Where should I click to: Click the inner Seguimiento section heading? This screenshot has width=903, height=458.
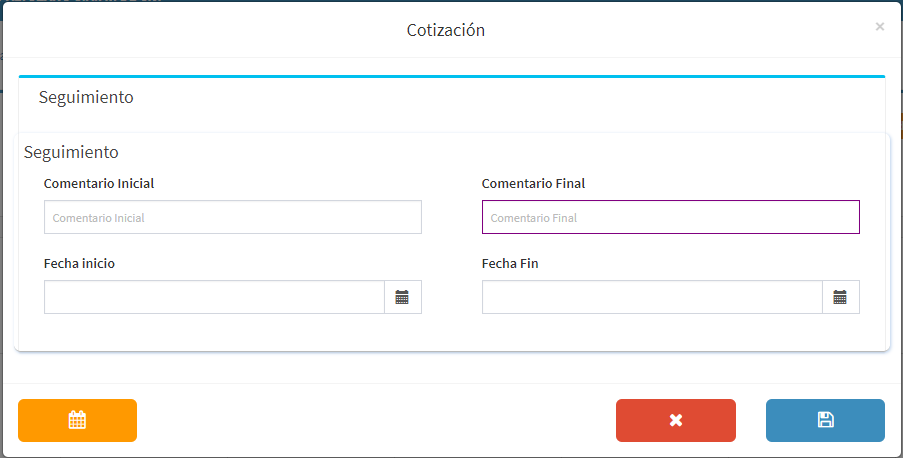tap(71, 152)
